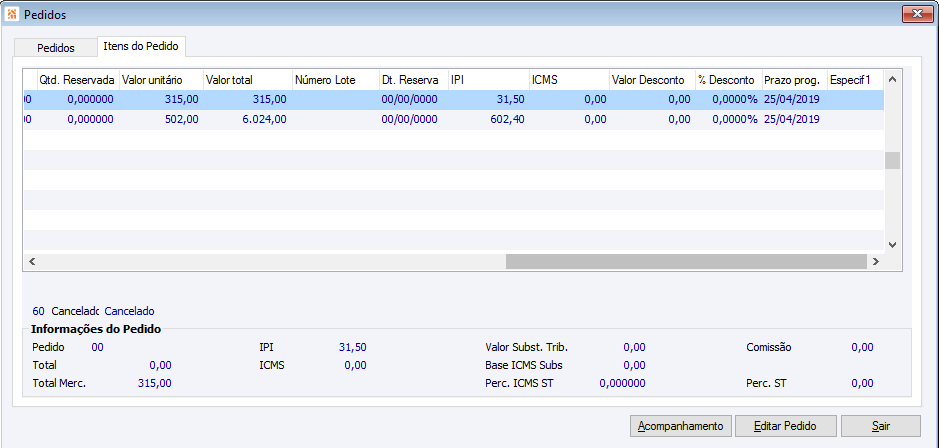Click the Número Lote column header
Image resolution: width=939 pixels, height=448 pixels.
(x=335, y=80)
